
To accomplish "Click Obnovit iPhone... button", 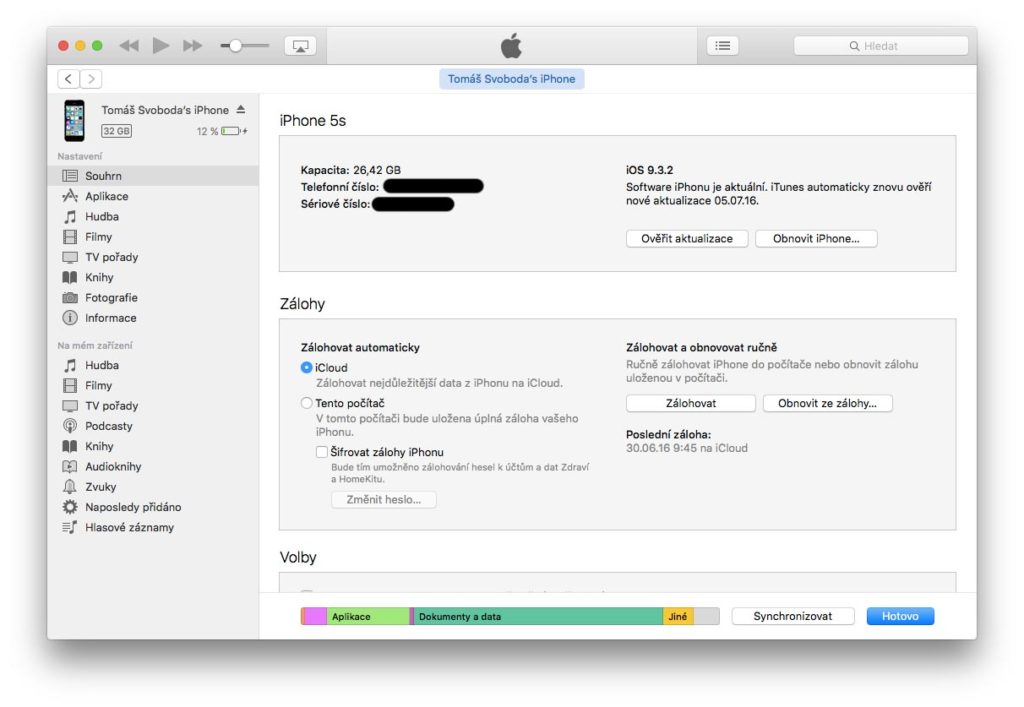I will click(x=816, y=238).
